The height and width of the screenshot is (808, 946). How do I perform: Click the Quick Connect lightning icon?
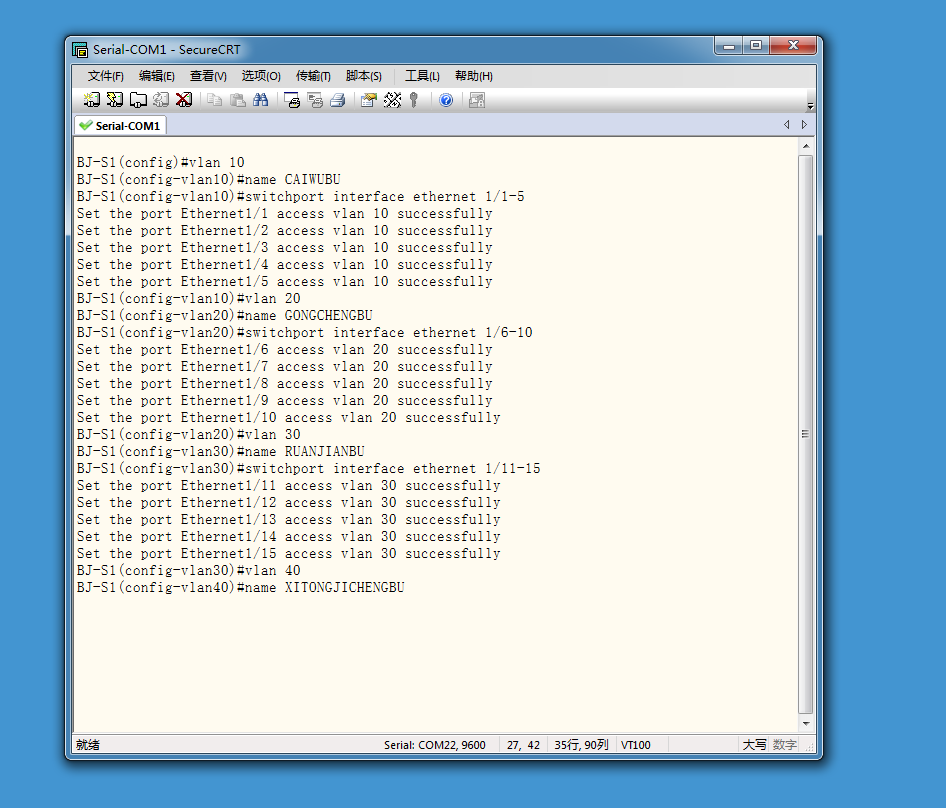[x=115, y=100]
